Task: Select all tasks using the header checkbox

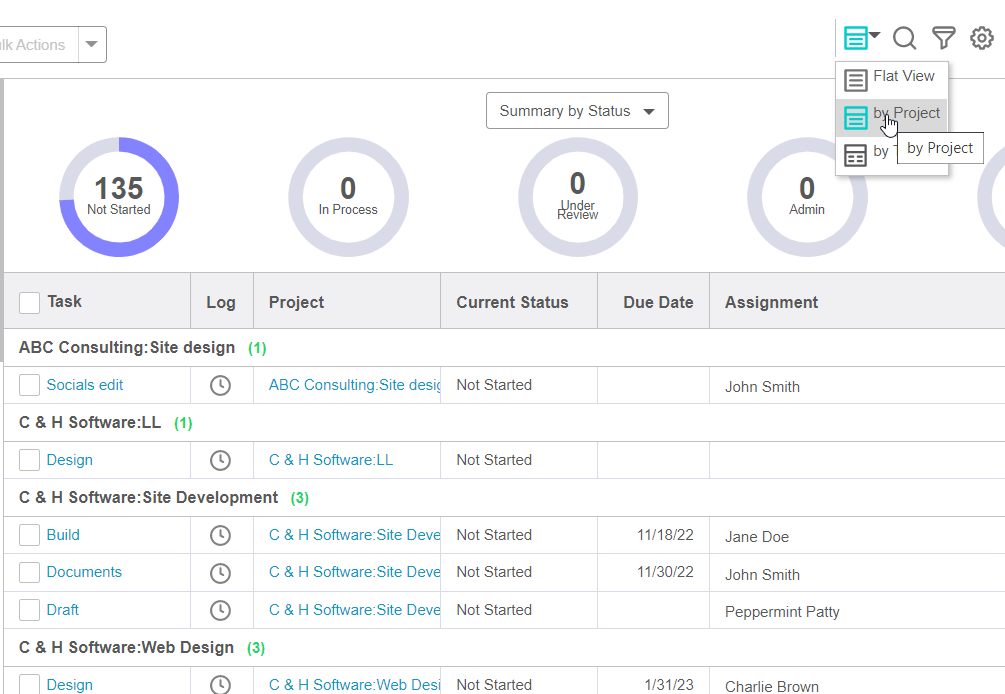Action: point(29,300)
